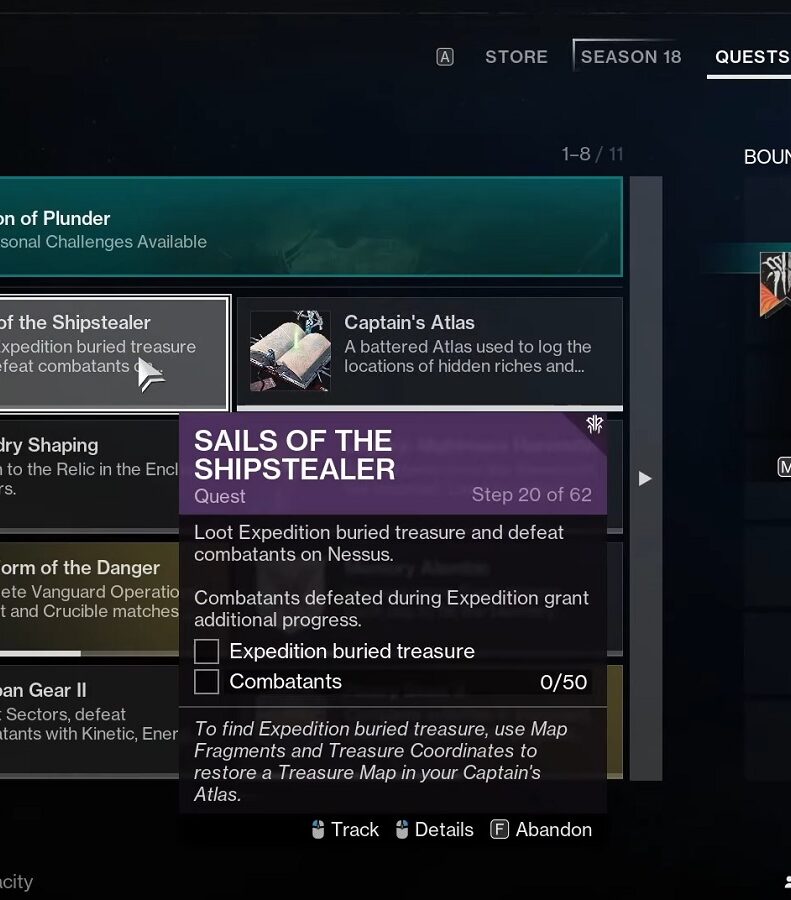Select the bounty emblem icon at right
This screenshot has height=900, width=791.
[x=776, y=284]
